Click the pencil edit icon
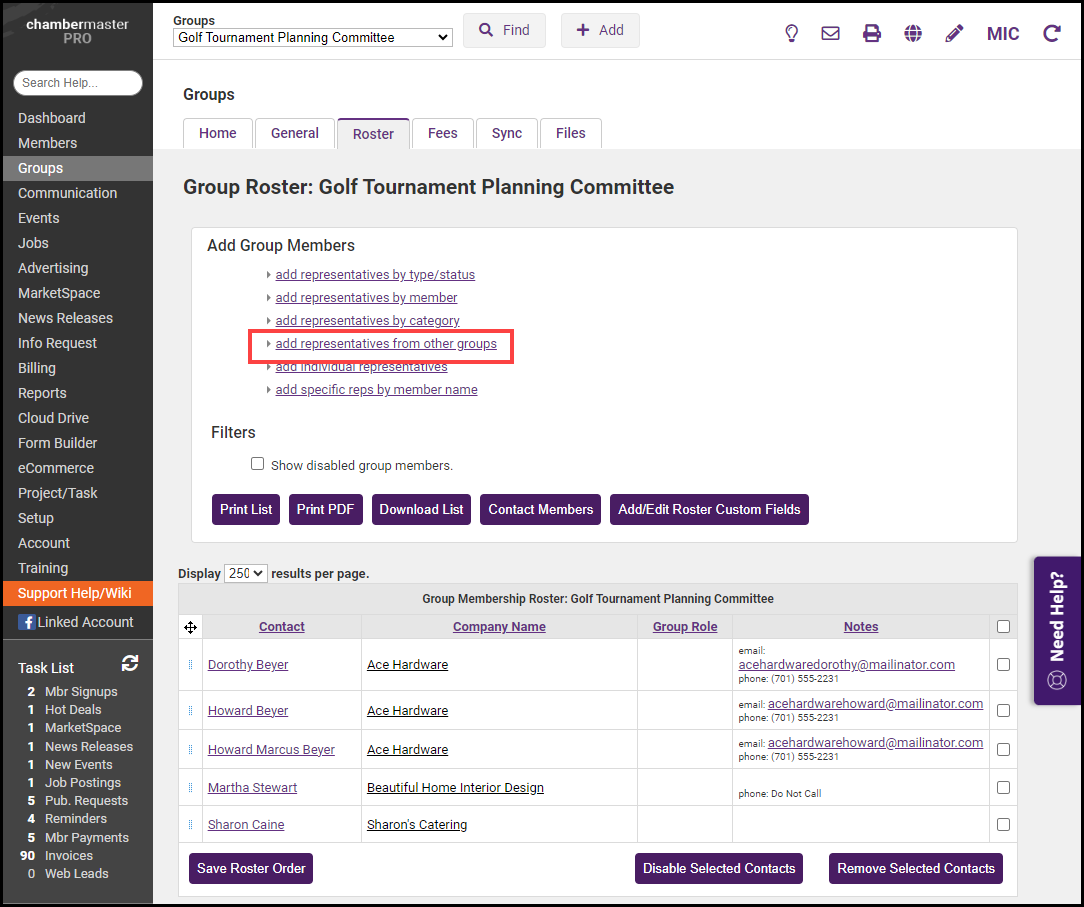The image size is (1084, 907). pos(954,33)
